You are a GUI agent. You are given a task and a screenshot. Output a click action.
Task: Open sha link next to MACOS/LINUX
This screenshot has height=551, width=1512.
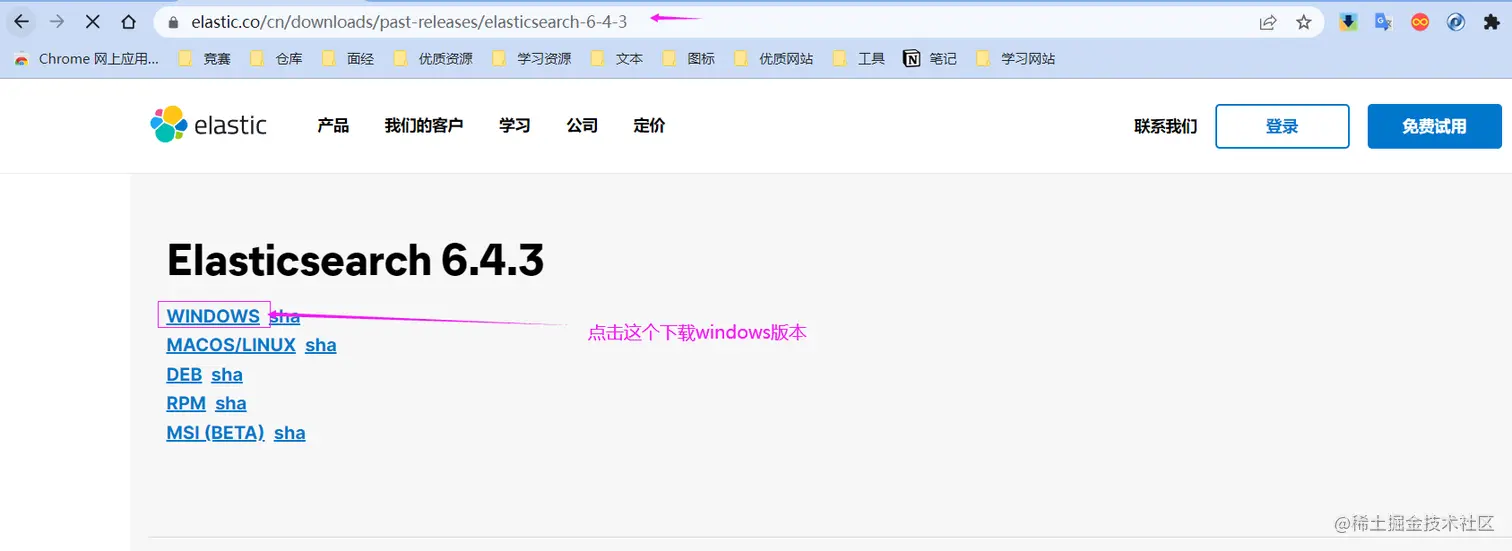[321, 345]
